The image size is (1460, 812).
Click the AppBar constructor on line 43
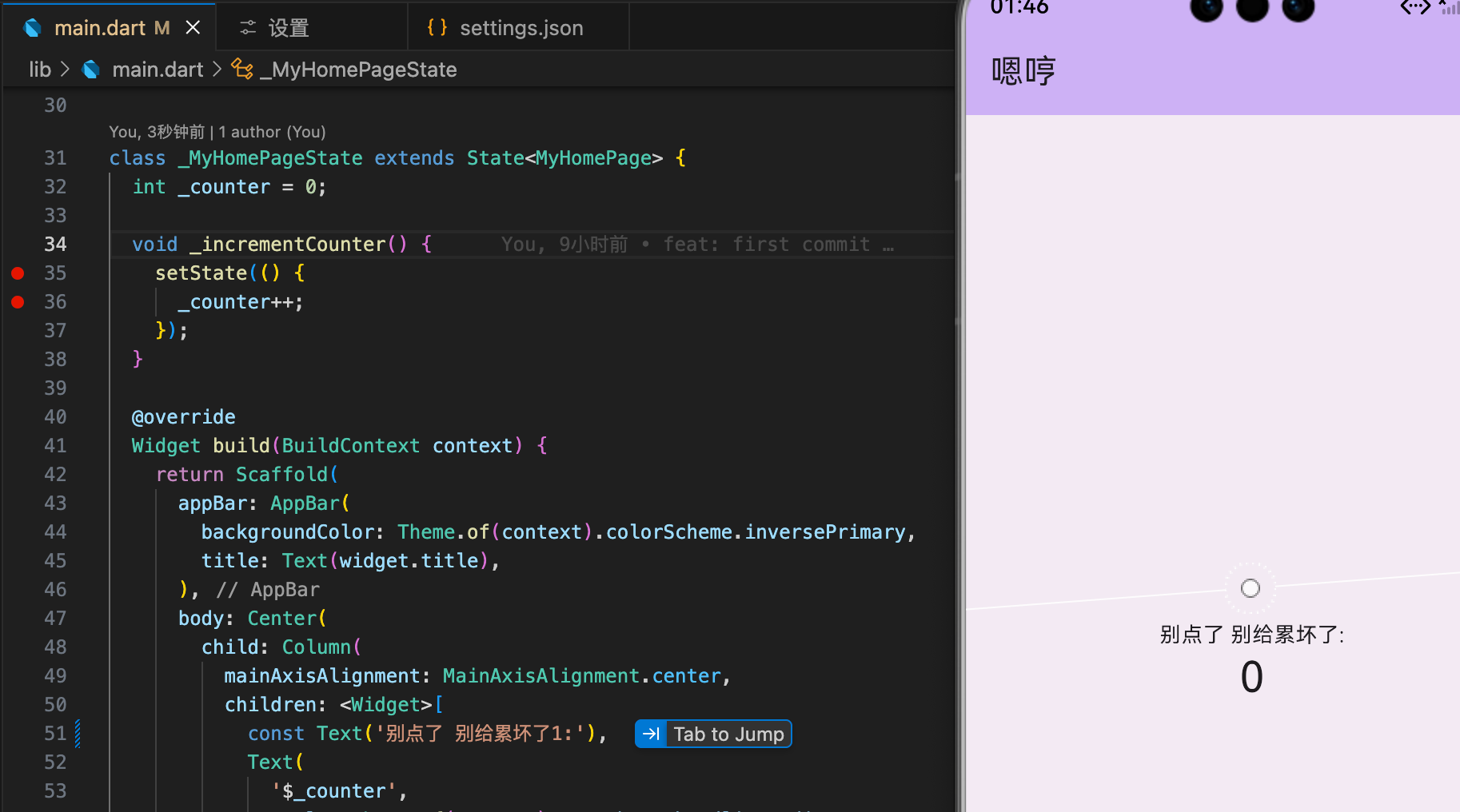click(x=305, y=504)
